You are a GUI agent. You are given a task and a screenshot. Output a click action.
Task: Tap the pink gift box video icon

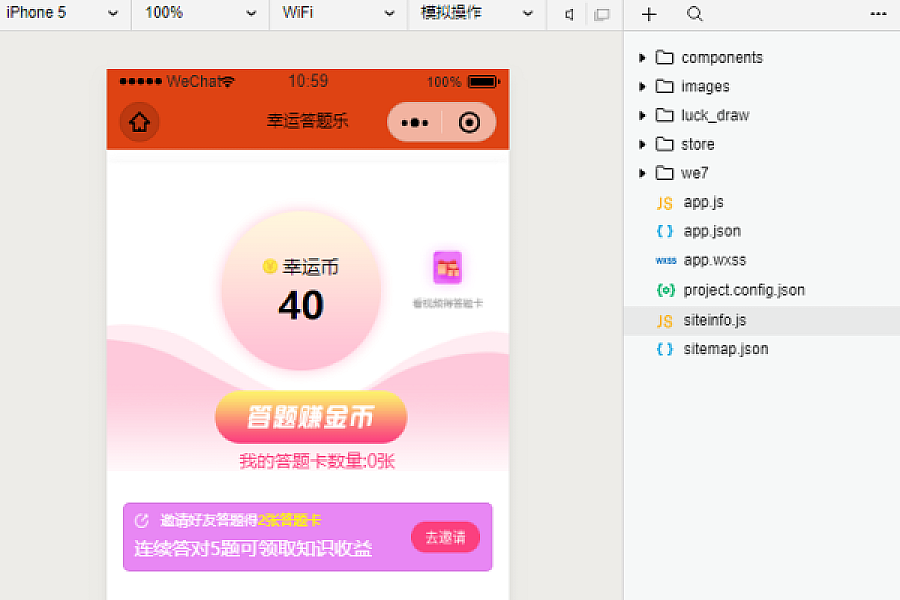(x=447, y=268)
